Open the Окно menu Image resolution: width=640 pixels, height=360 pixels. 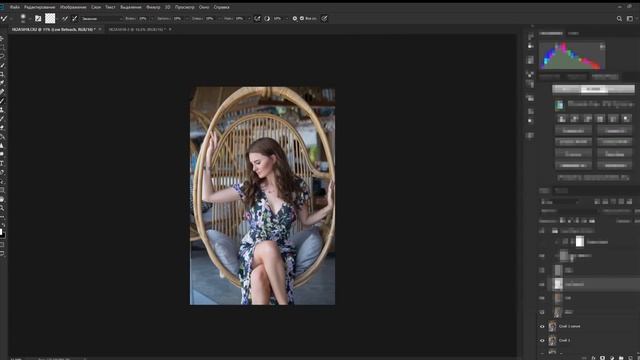coord(204,7)
